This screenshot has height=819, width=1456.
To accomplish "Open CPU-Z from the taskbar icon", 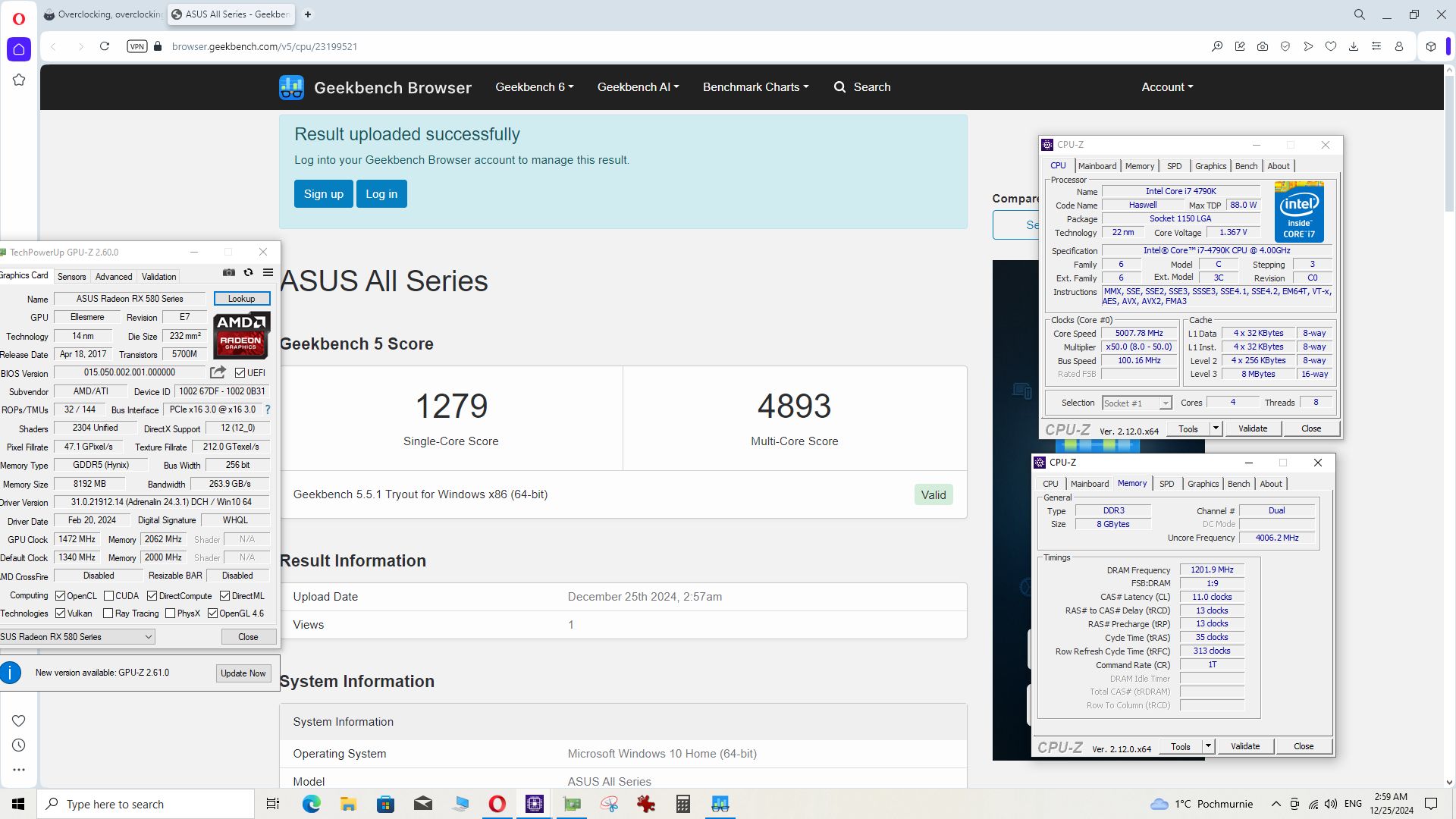I will (535, 804).
